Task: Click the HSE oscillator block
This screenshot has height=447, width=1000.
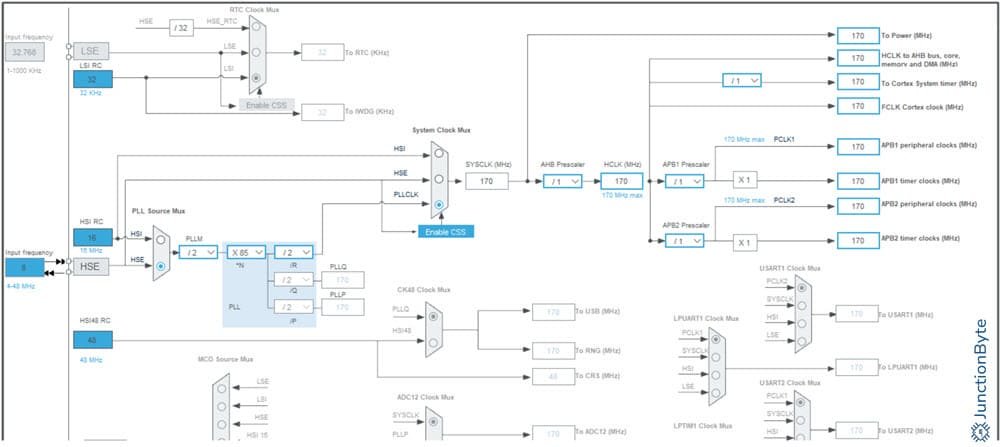Action: pos(91,267)
